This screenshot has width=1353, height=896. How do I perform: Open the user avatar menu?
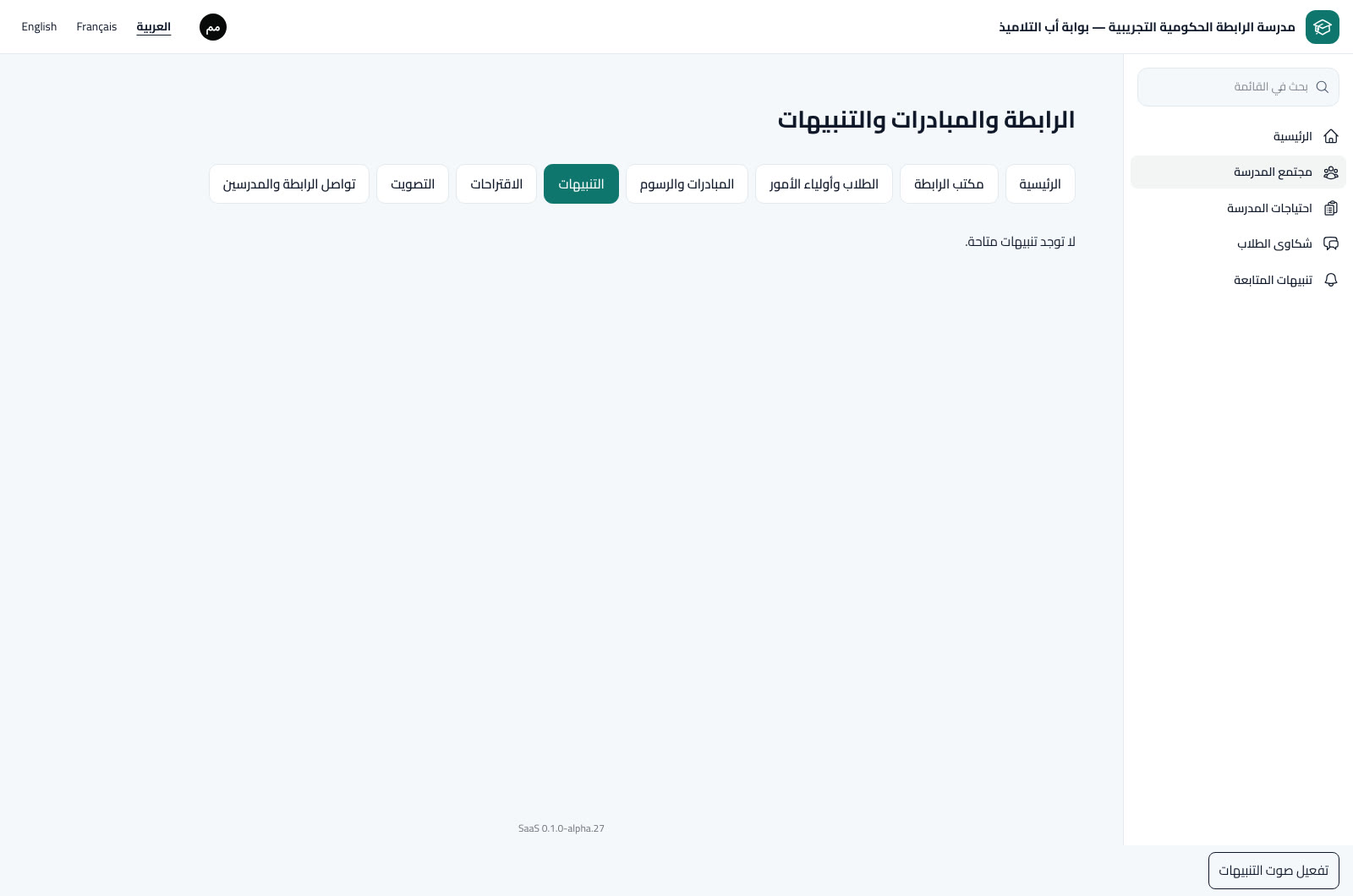213,27
